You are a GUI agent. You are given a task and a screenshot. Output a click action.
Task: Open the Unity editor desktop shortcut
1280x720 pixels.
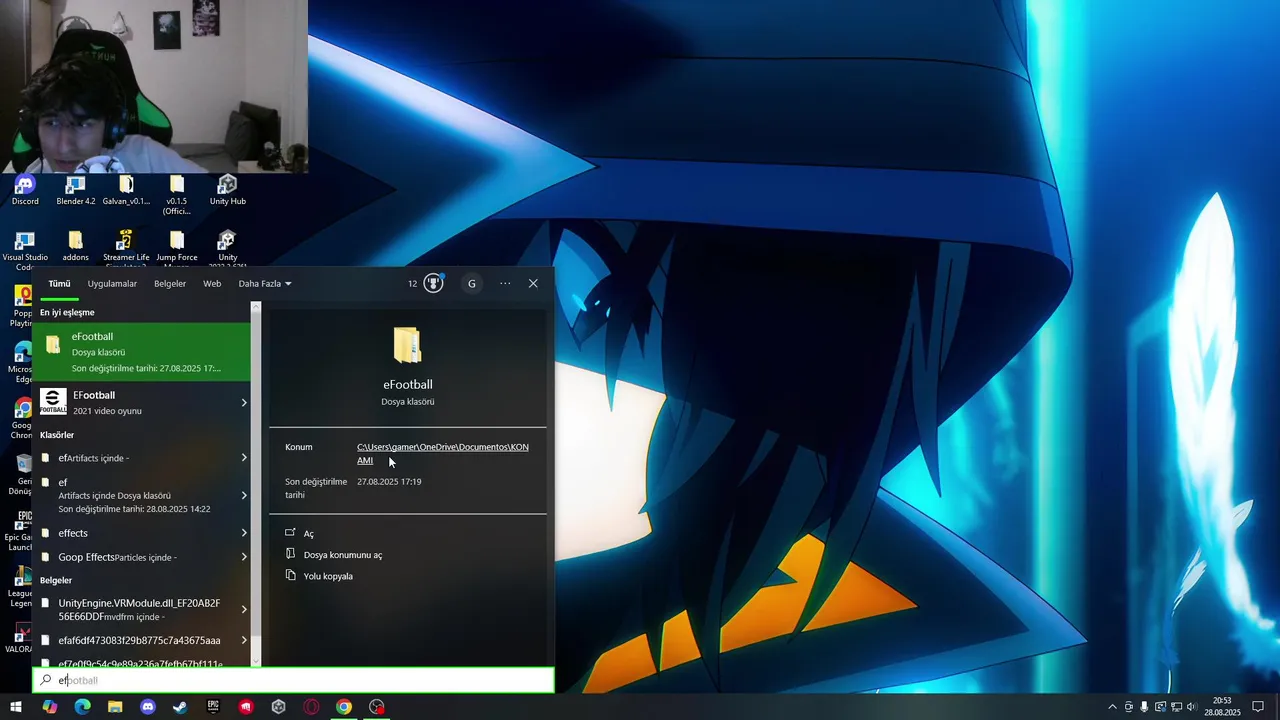pos(227,250)
